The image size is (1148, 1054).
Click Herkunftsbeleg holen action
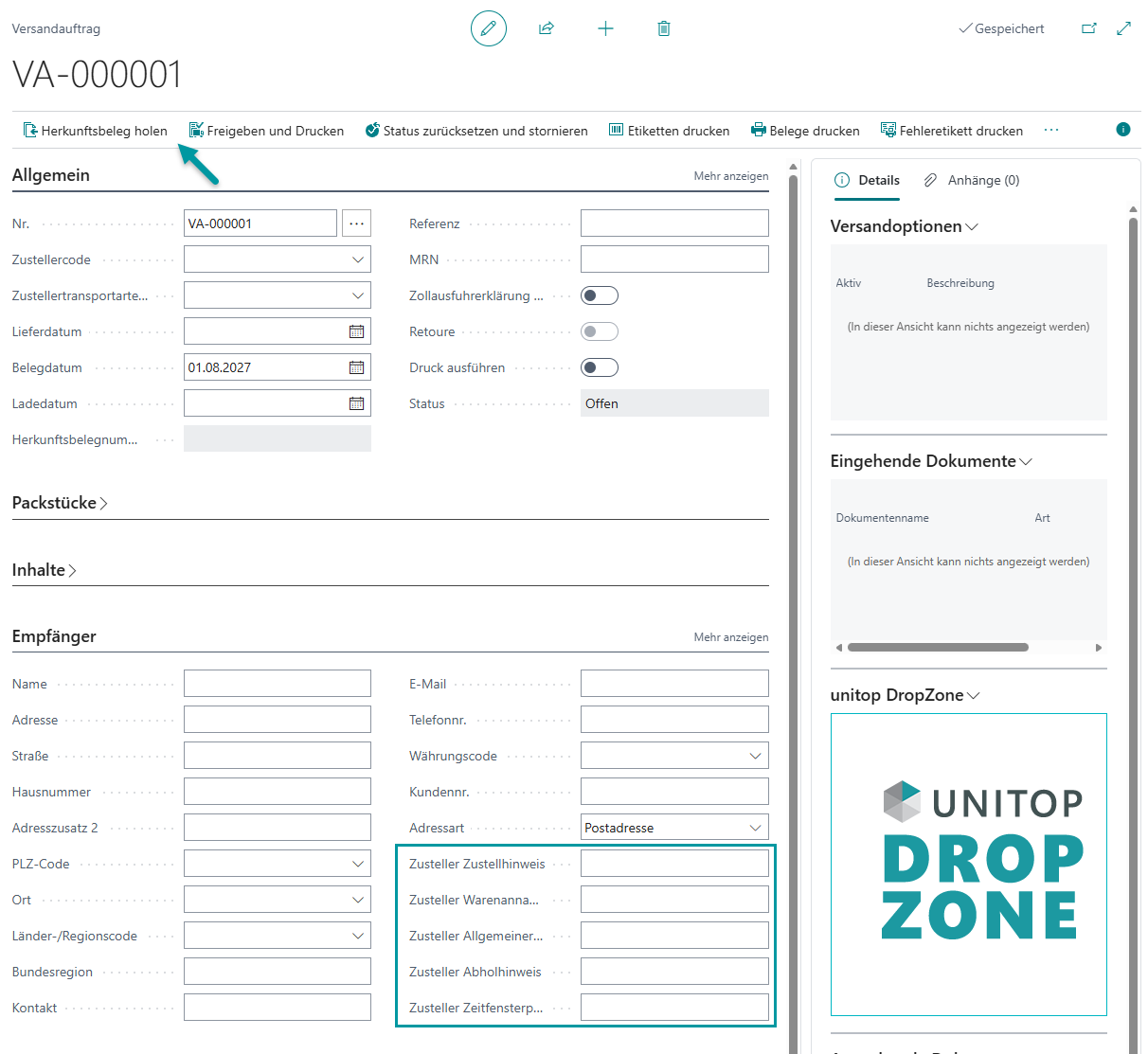click(96, 131)
